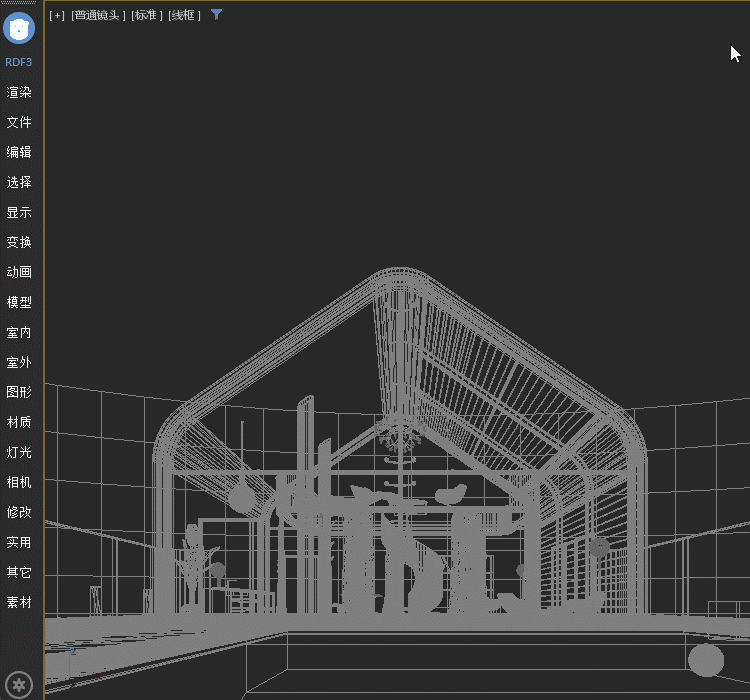Open the 显示 display menu
The image size is (750, 700).
19,212
